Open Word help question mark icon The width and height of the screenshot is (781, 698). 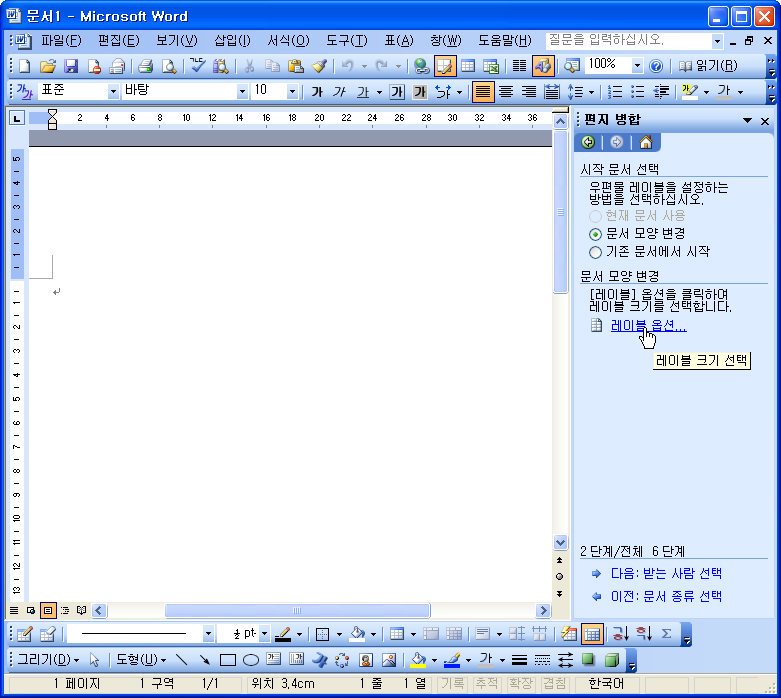[x=656, y=66]
